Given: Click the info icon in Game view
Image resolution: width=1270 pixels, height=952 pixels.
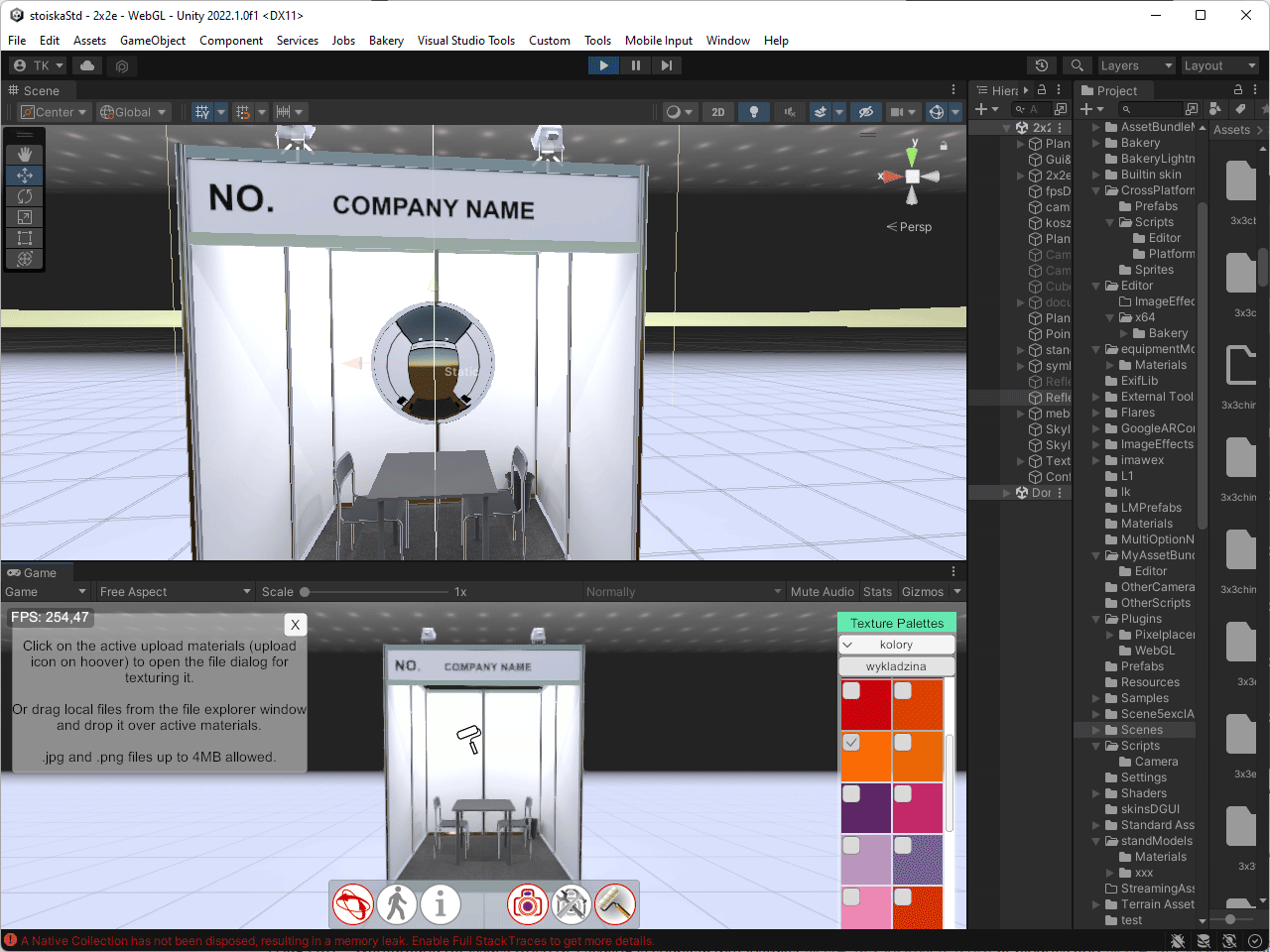Looking at the screenshot, I should pos(441,903).
